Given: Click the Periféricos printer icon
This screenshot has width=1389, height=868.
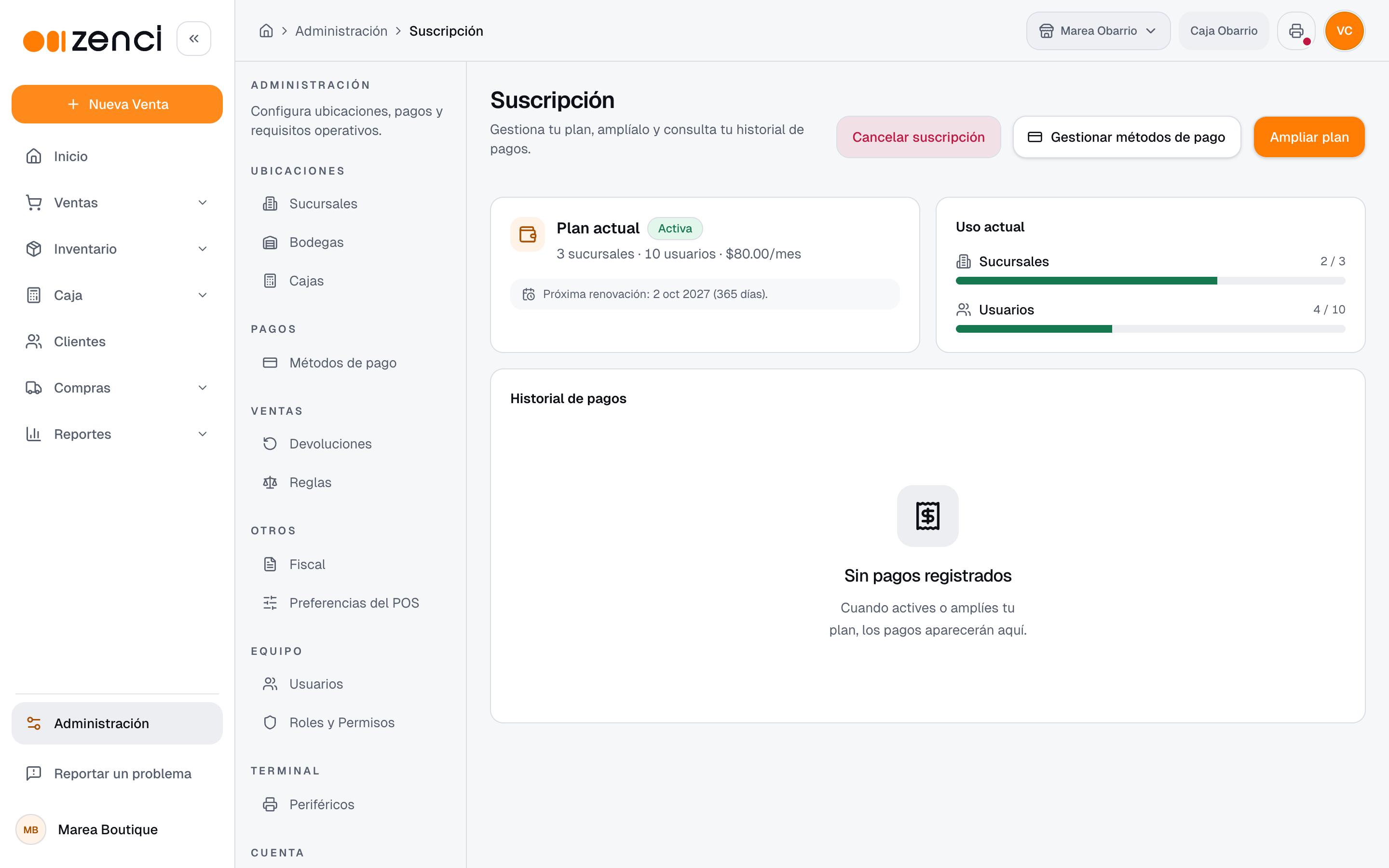Looking at the screenshot, I should click(x=271, y=804).
